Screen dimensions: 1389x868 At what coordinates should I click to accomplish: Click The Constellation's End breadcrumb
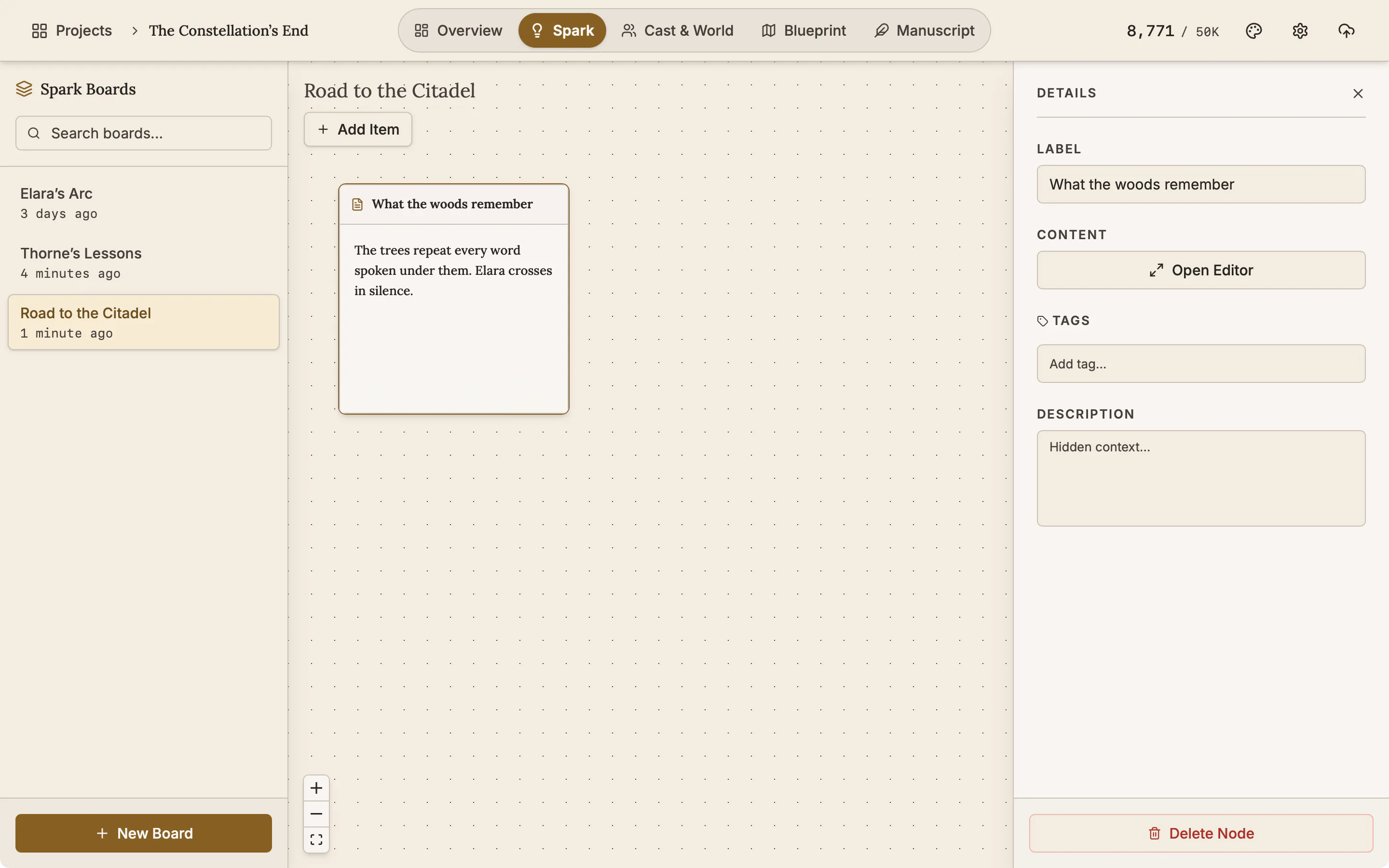[229, 30]
